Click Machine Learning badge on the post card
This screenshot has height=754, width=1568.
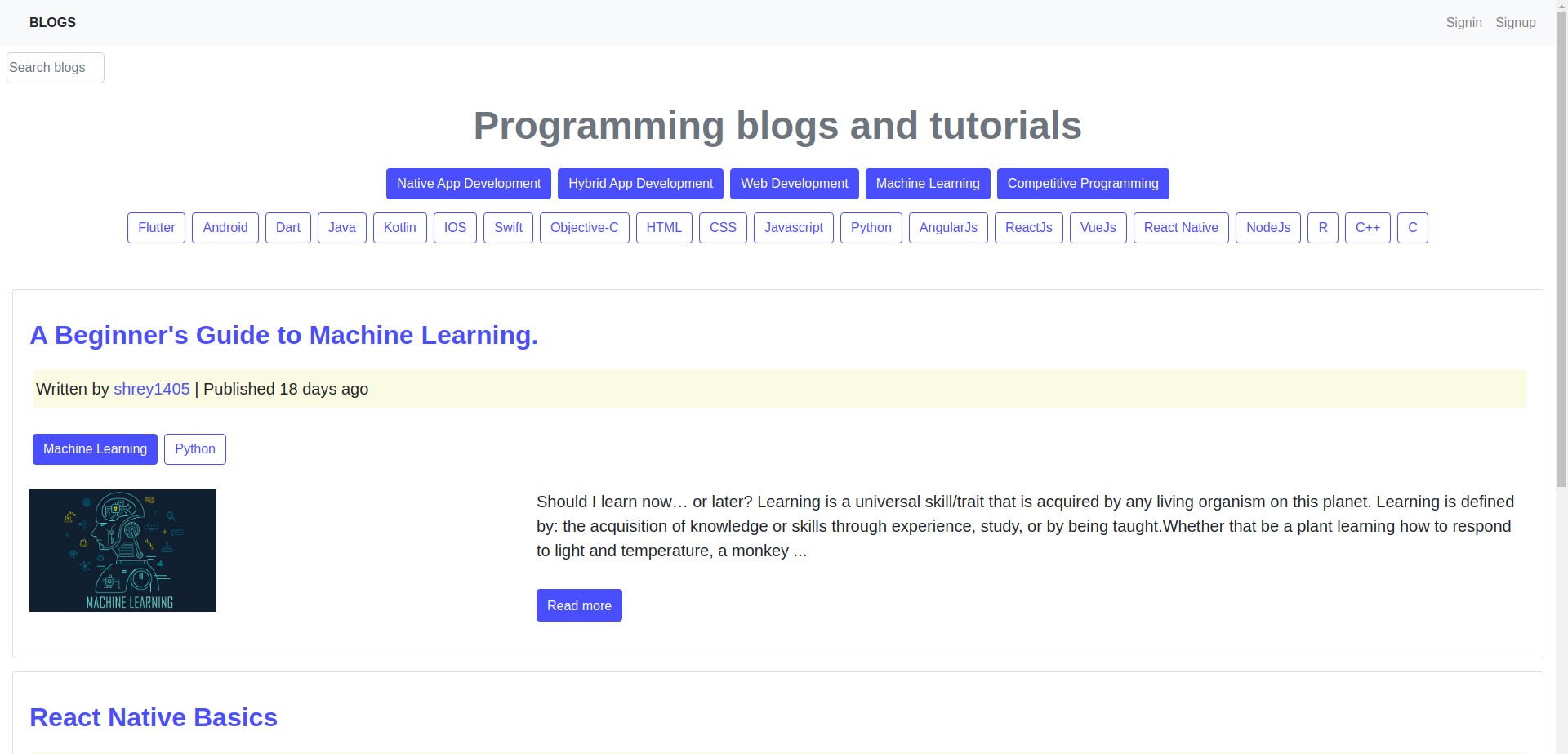click(95, 449)
